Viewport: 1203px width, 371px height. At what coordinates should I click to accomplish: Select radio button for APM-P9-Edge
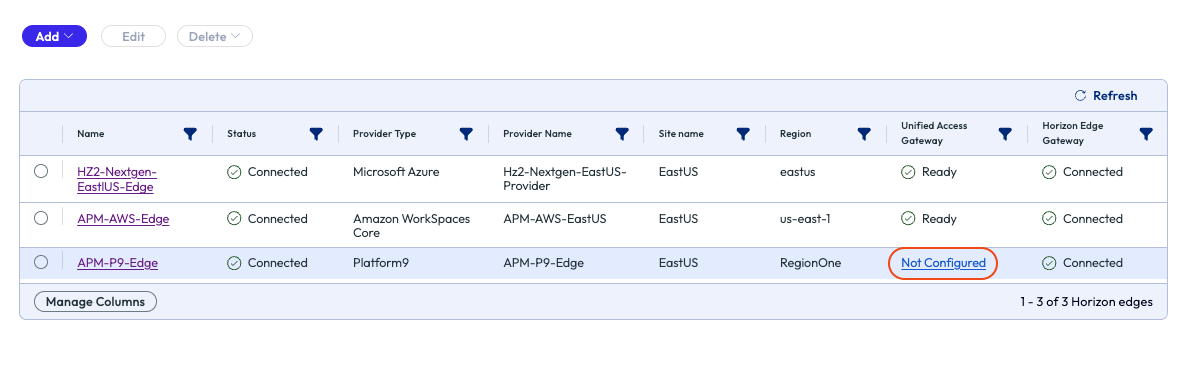(x=41, y=262)
